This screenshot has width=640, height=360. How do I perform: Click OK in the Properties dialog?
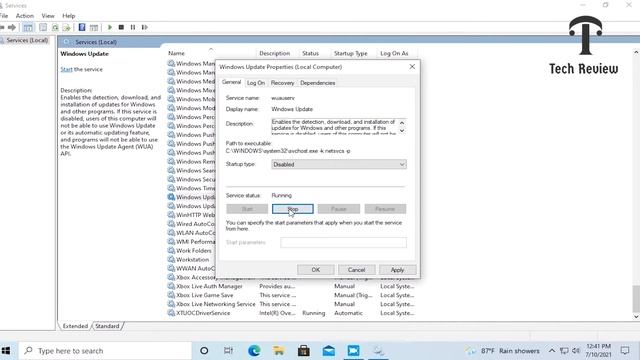pos(316,270)
